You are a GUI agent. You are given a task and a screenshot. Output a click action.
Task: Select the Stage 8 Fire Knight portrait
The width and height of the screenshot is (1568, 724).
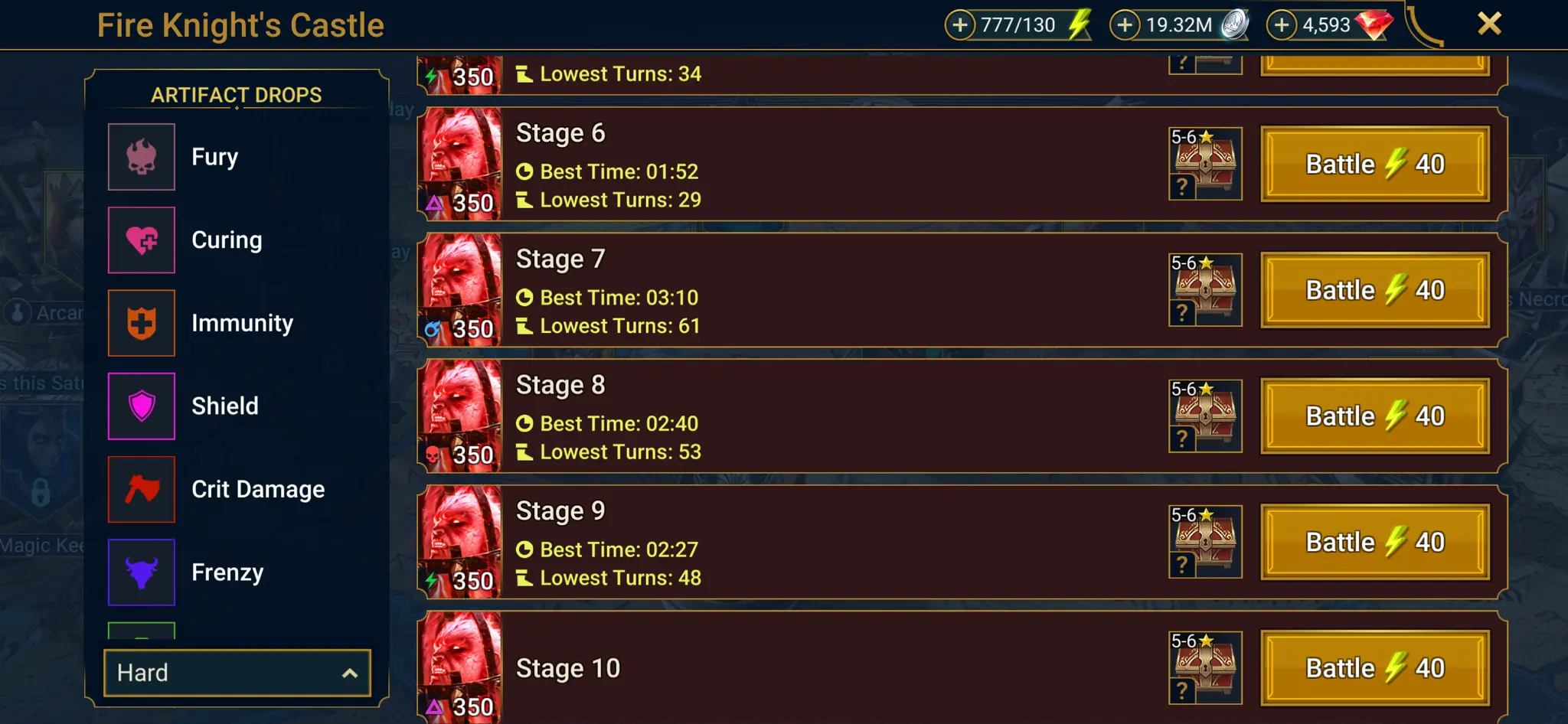click(459, 416)
